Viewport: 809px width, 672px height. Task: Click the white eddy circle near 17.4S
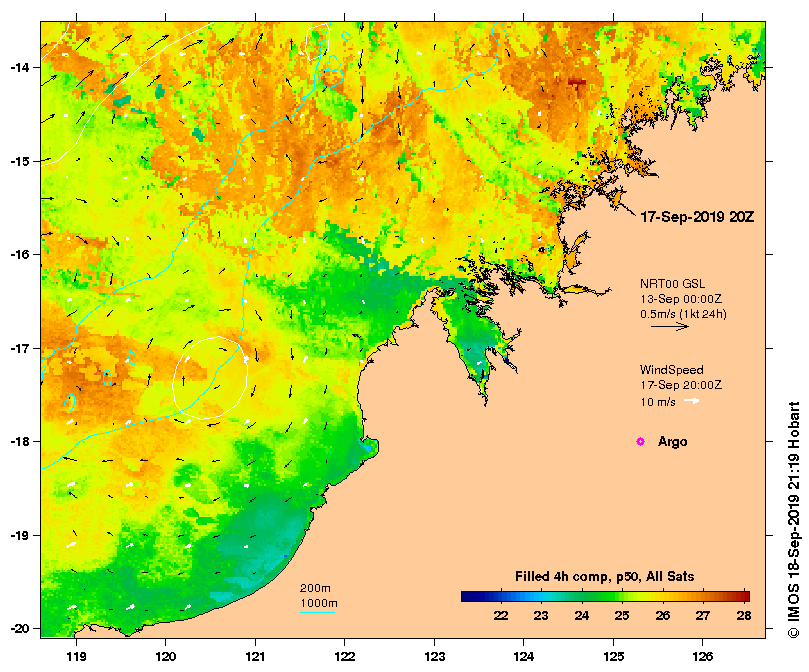coord(210,377)
